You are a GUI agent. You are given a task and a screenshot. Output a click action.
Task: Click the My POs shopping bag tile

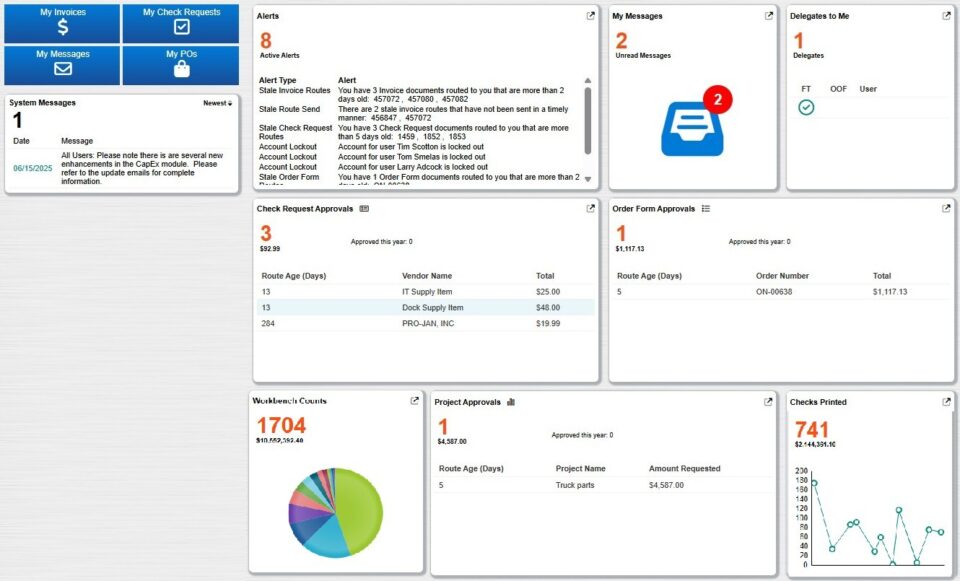pos(181,65)
